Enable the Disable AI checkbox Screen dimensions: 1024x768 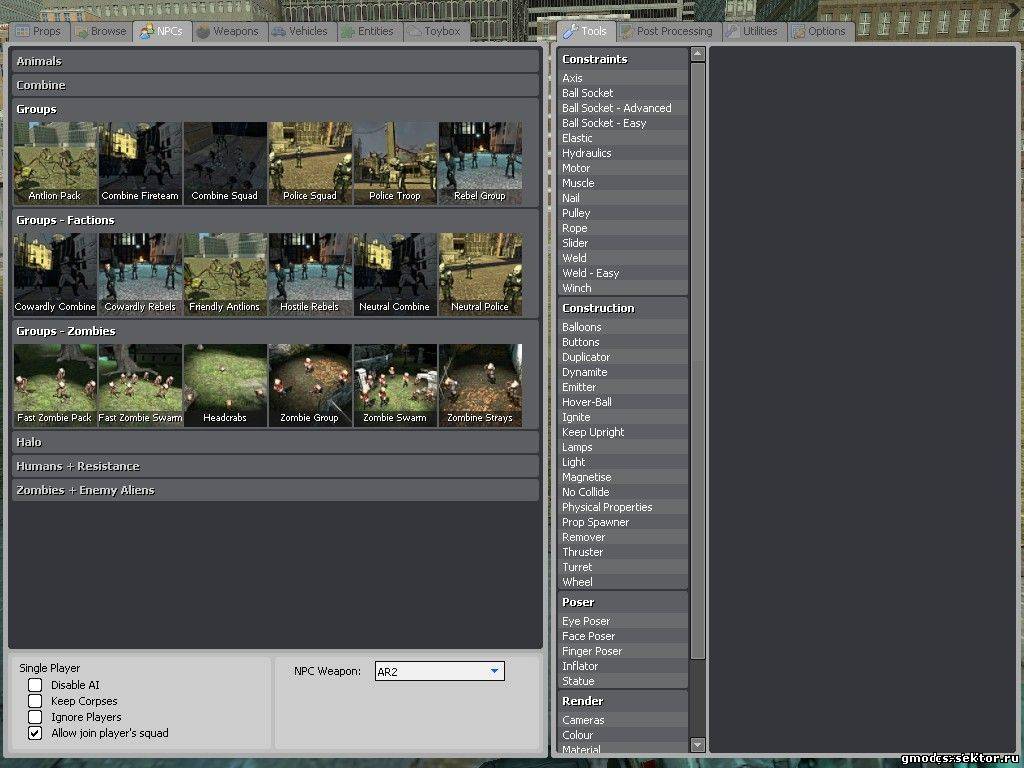click(x=35, y=684)
